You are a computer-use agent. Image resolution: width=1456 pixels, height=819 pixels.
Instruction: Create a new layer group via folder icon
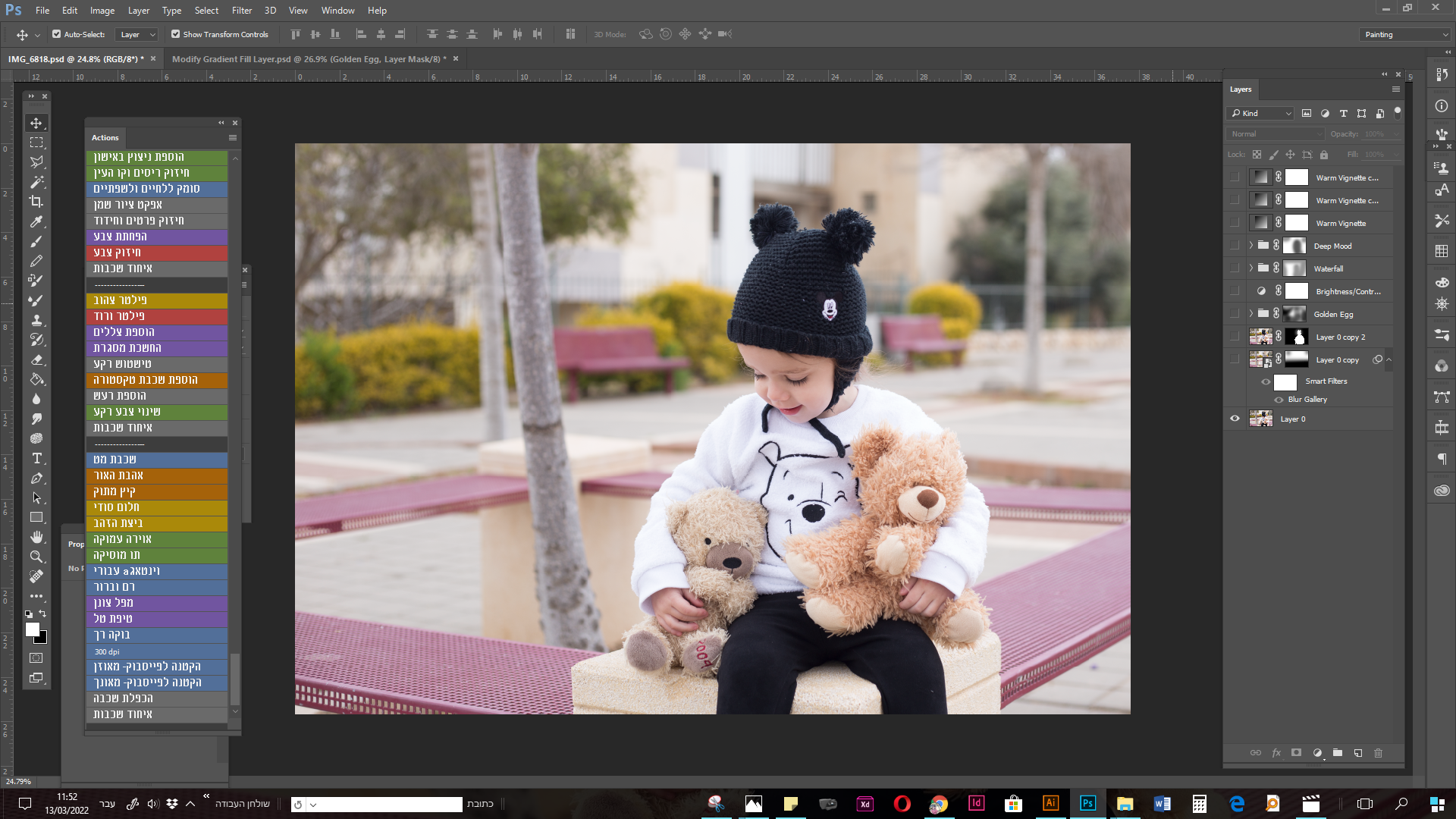tap(1338, 753)
